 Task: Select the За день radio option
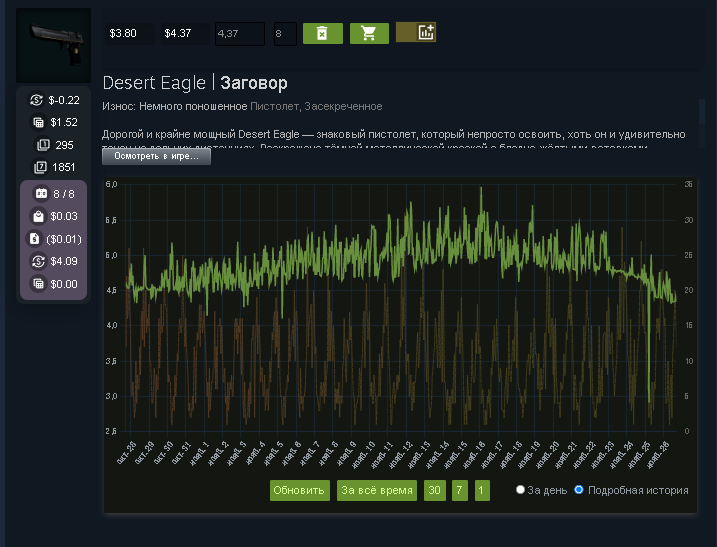520,490
